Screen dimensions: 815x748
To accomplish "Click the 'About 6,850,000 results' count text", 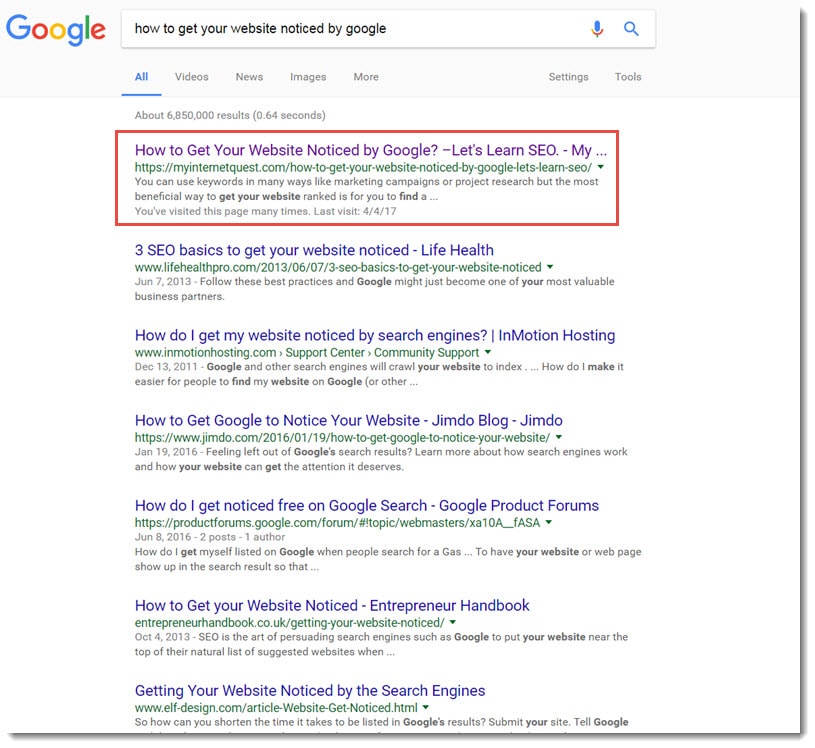I will point(230,115).
